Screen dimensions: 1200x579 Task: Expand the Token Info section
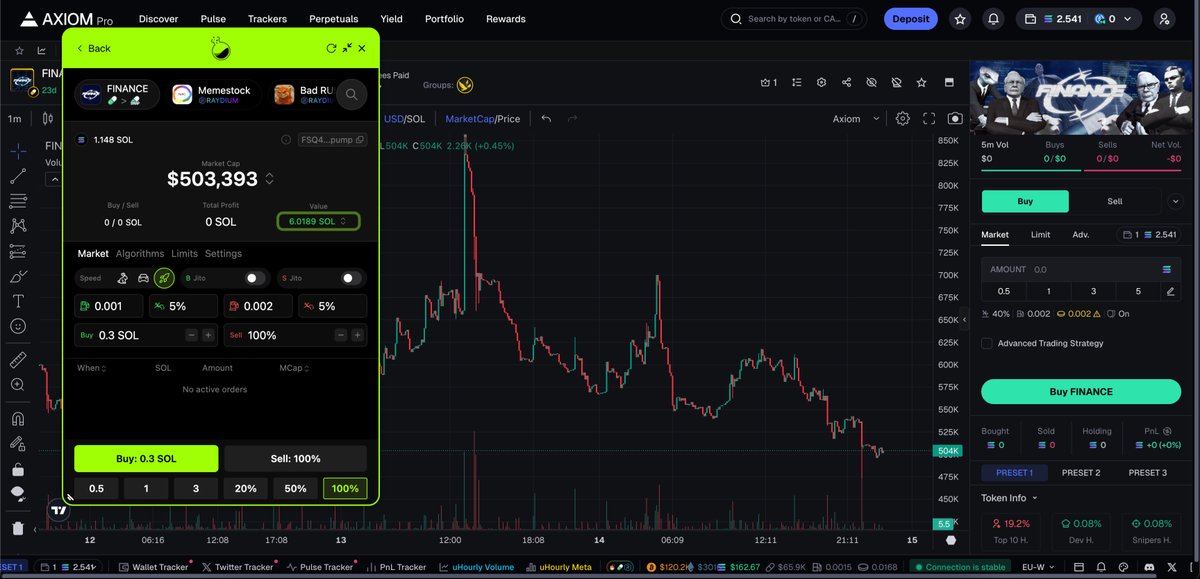pyautogui.click(x=1010, y=498)
